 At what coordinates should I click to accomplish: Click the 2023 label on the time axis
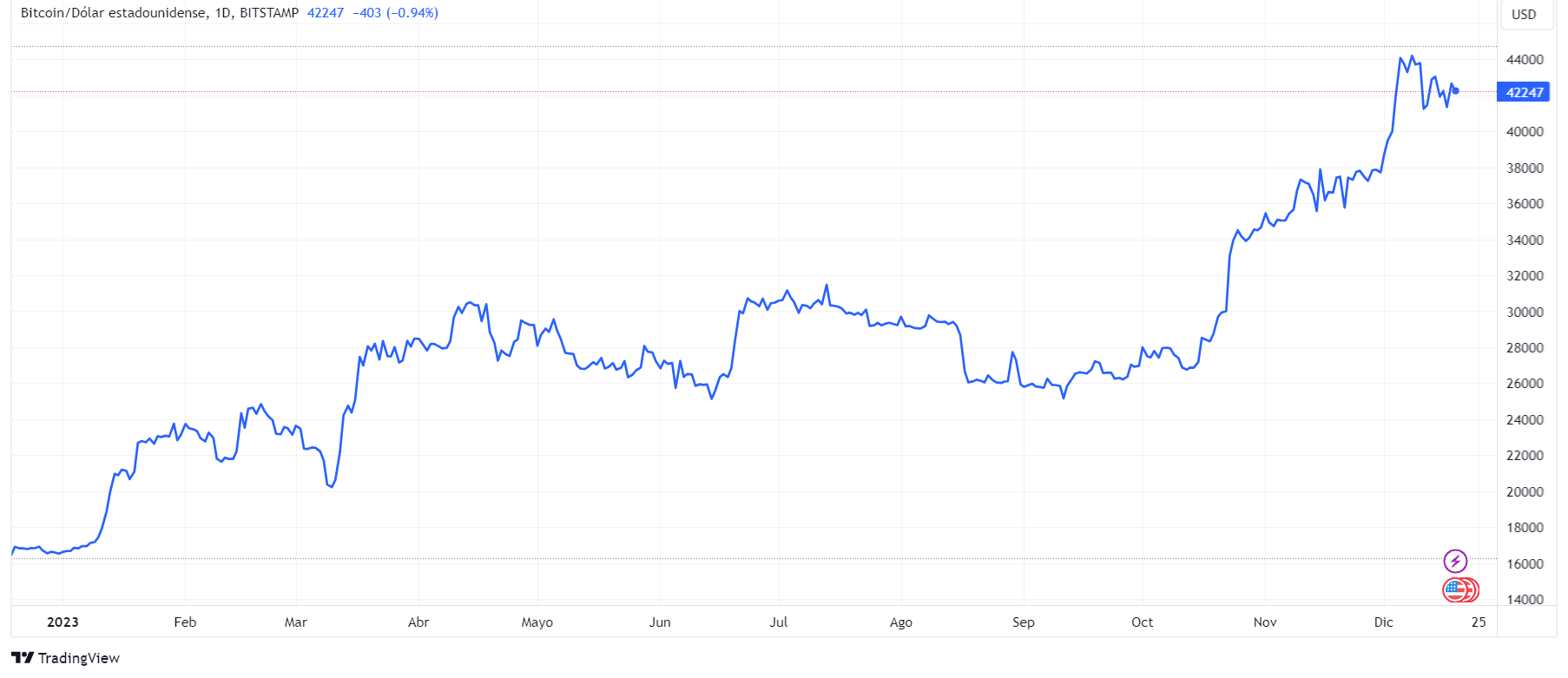pos(63,622)
